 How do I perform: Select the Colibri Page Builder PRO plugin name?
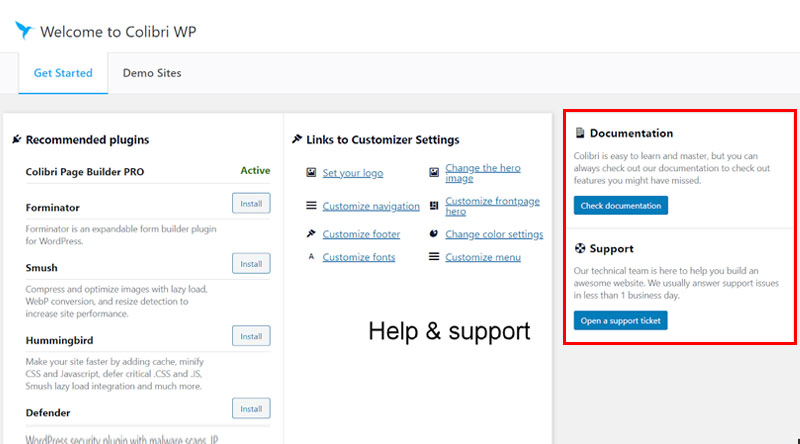tap(85, 172)
